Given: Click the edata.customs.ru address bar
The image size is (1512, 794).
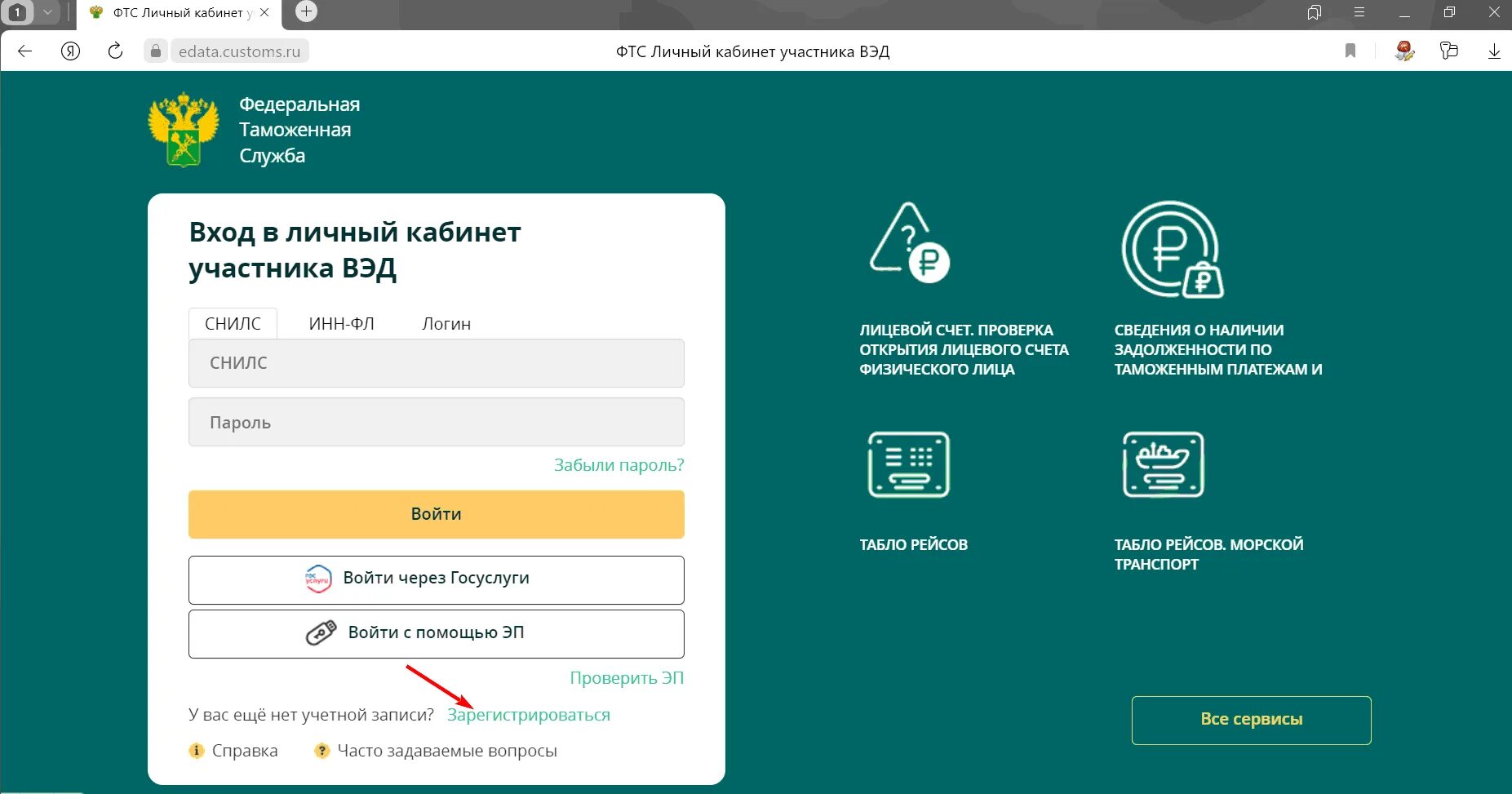Looking at the screenshot, I should click(239, 51).
